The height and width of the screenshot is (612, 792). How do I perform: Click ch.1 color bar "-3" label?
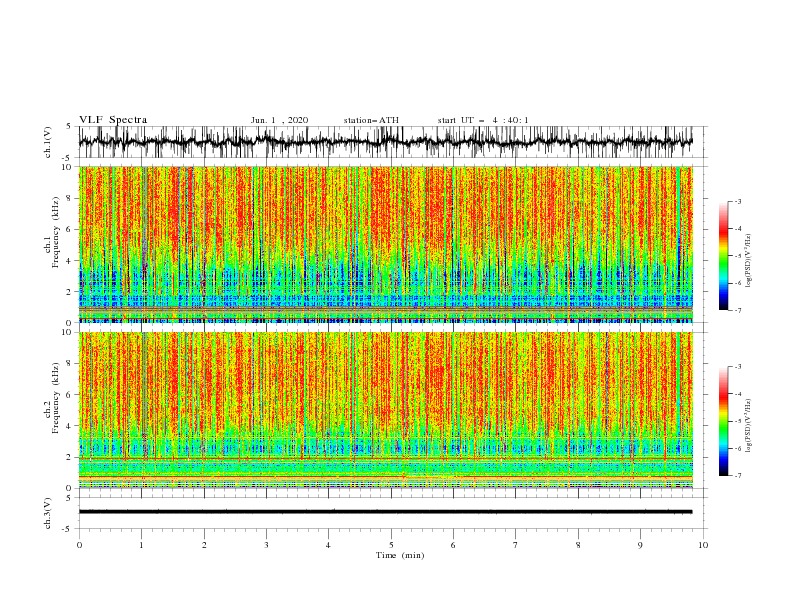(x=738, y=201)
